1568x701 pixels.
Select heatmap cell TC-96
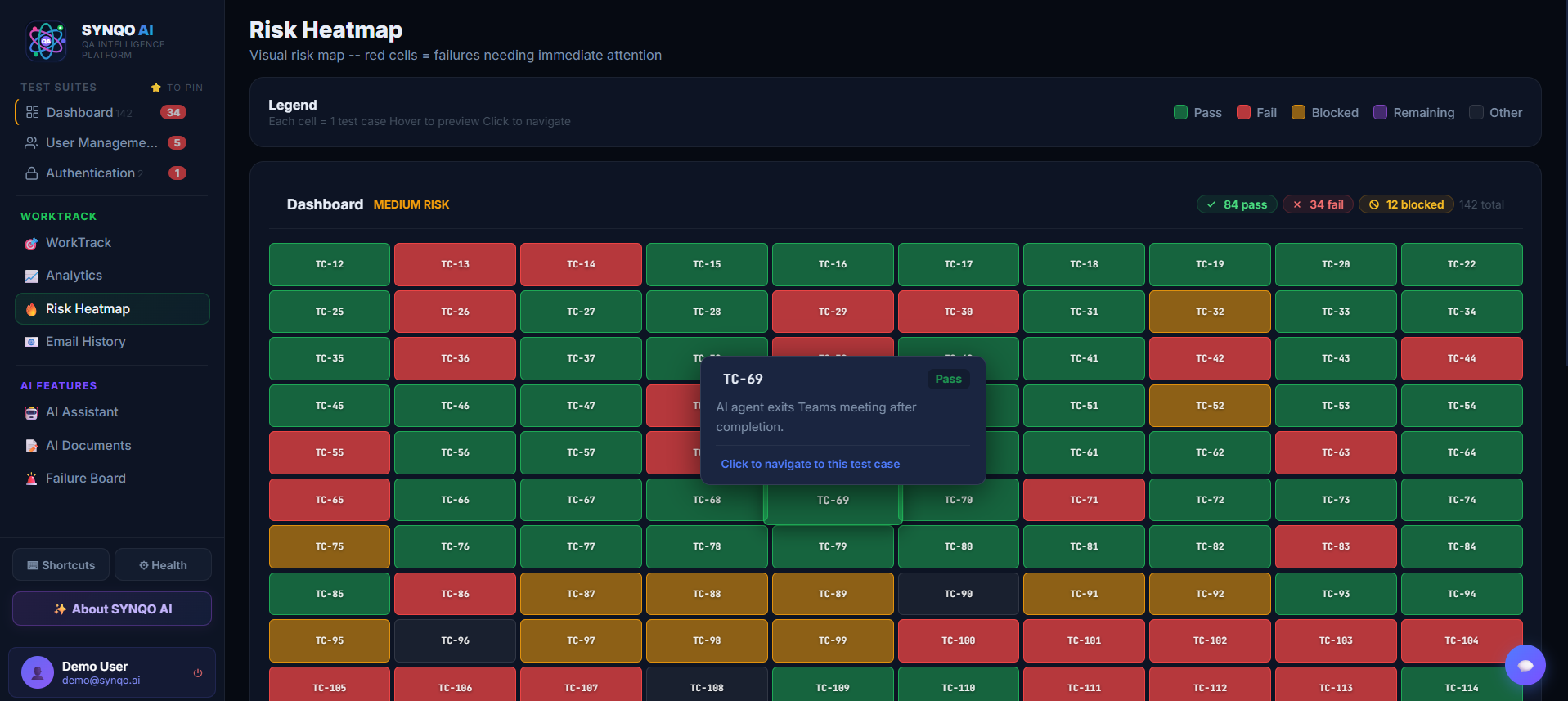click(x=455, y=640)
